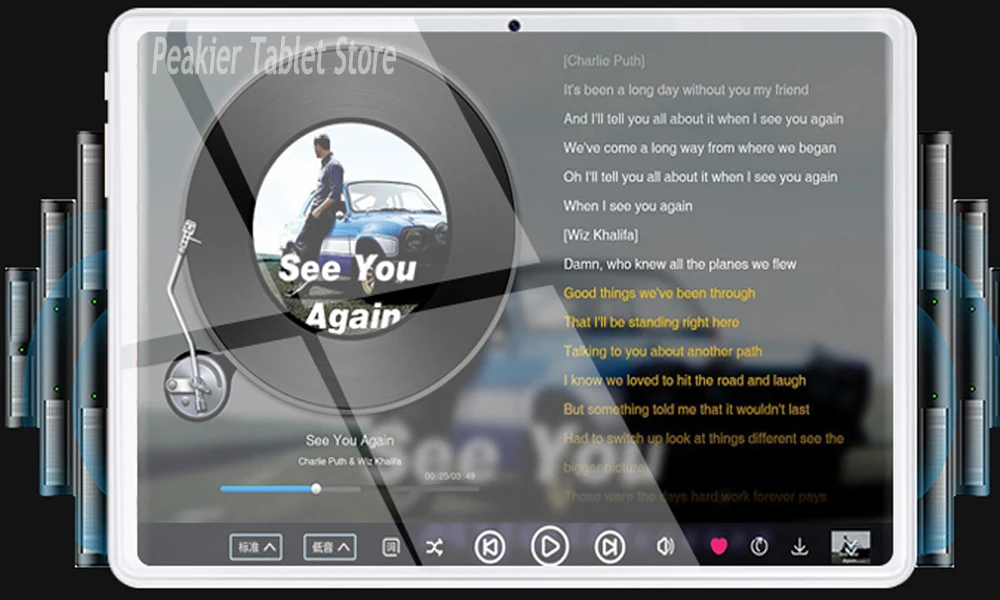1000x600 pixels.
Task: Toggle the lyrics display icon
Action: 391,547
